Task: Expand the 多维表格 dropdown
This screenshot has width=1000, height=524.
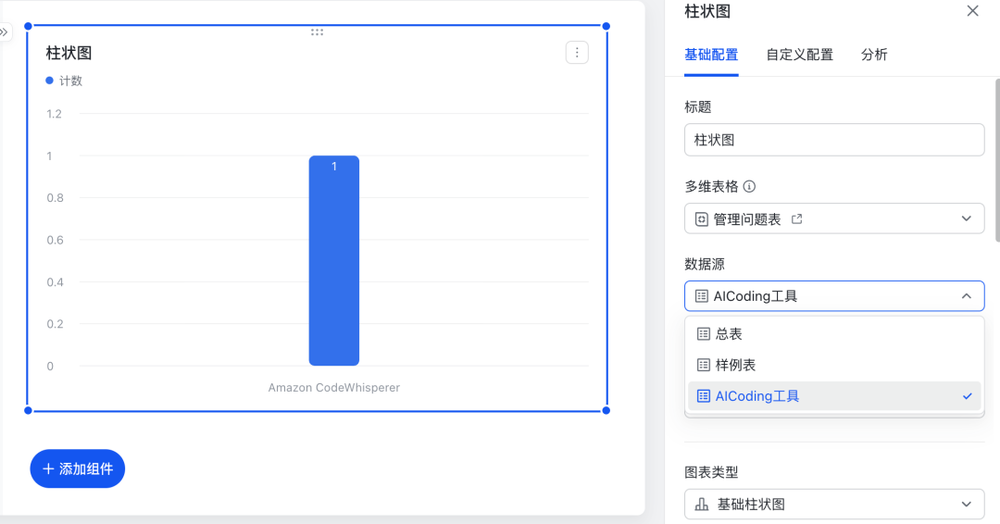Action: 965,219
